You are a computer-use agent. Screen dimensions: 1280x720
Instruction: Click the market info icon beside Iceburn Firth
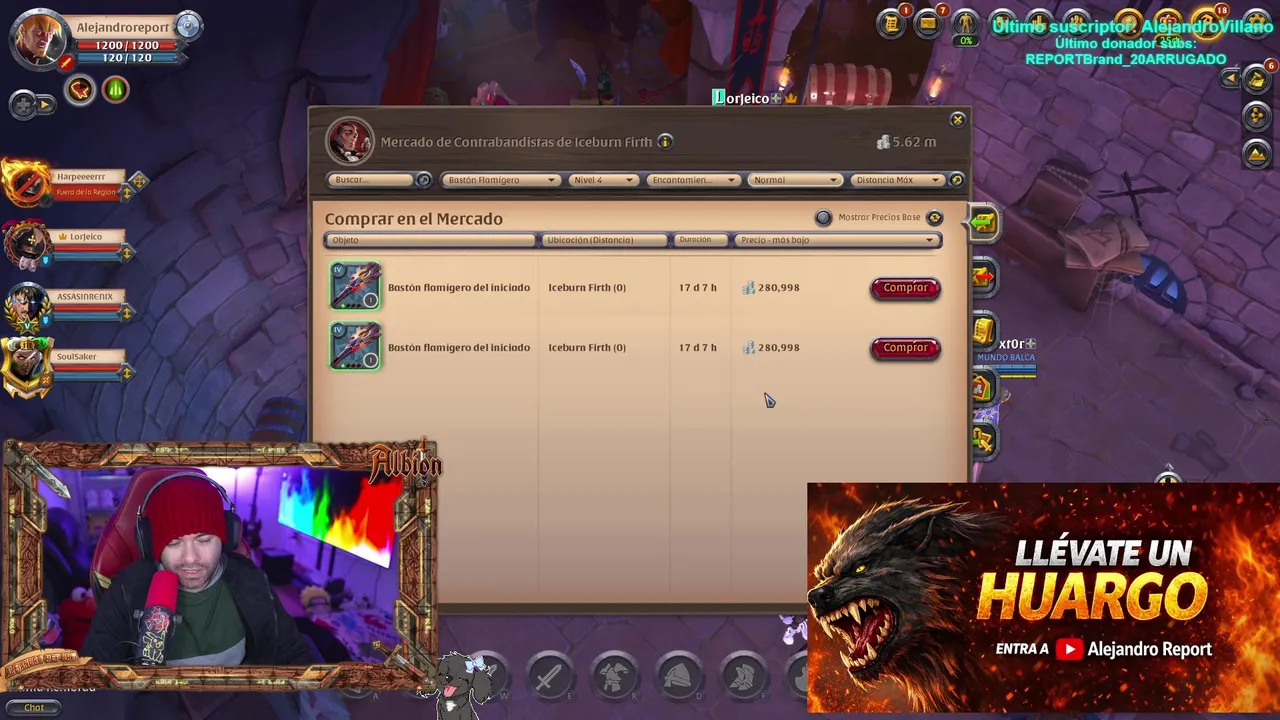click(x=665, y=142)
